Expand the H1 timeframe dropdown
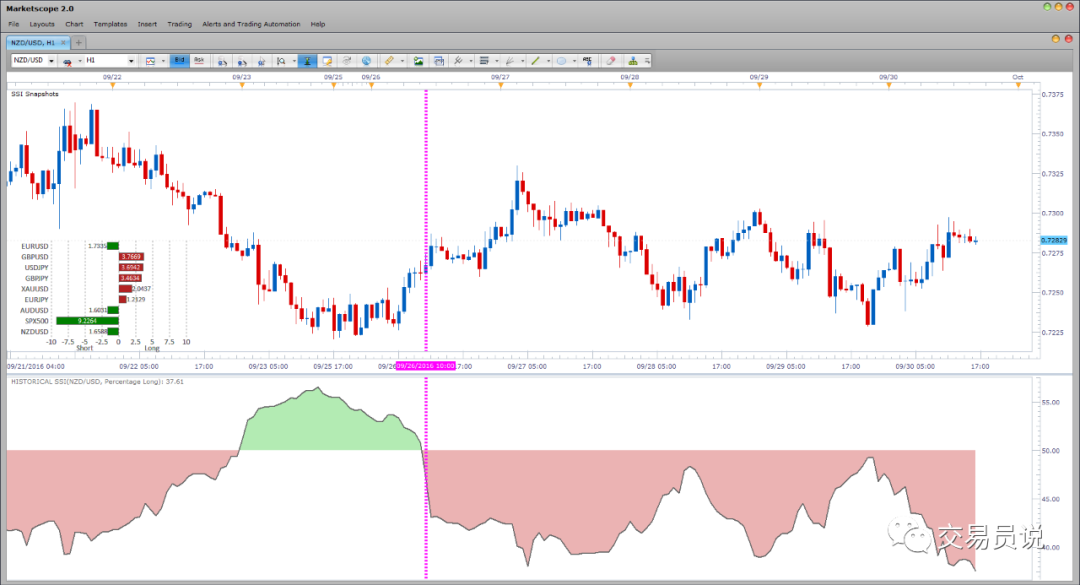This screenshot has width=1080, height=585. 131,61
